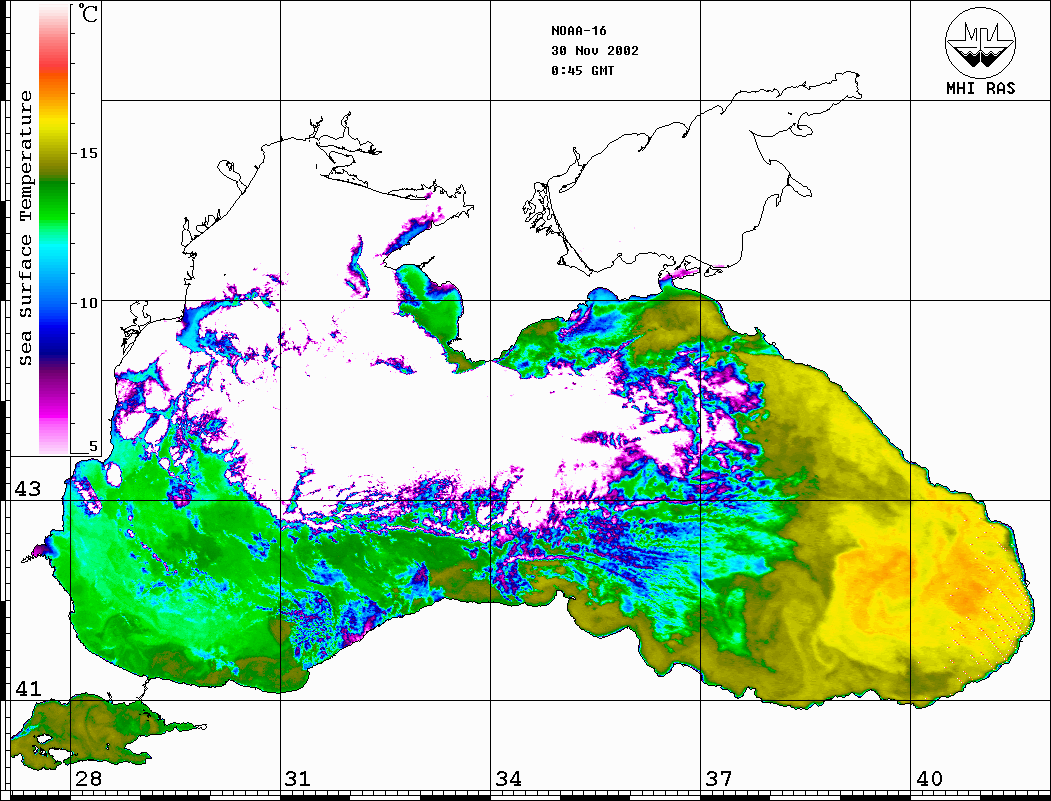Click longitude label '31'
1051x801 pixels.
click(x=298, y=779)
